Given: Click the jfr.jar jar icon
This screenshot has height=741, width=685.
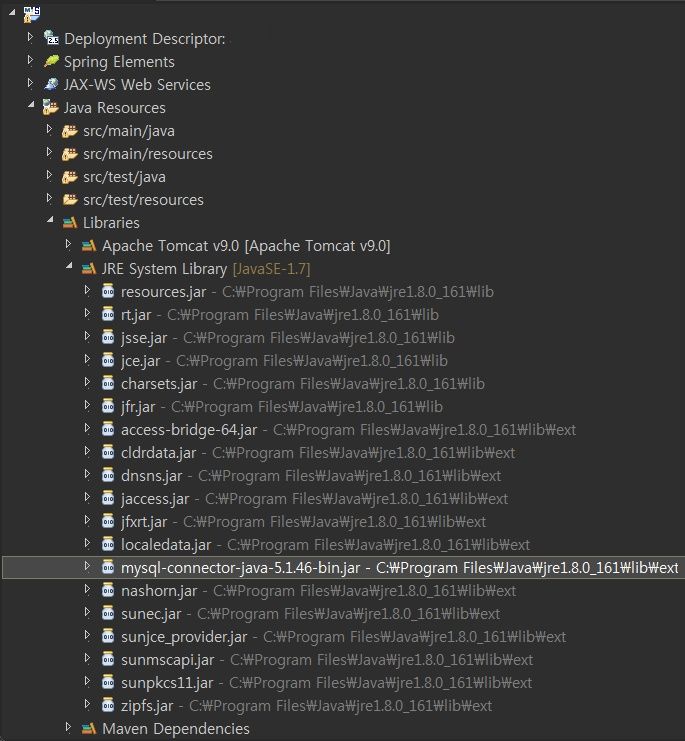Looking at the screenshot, I should (x=108, y=406).
